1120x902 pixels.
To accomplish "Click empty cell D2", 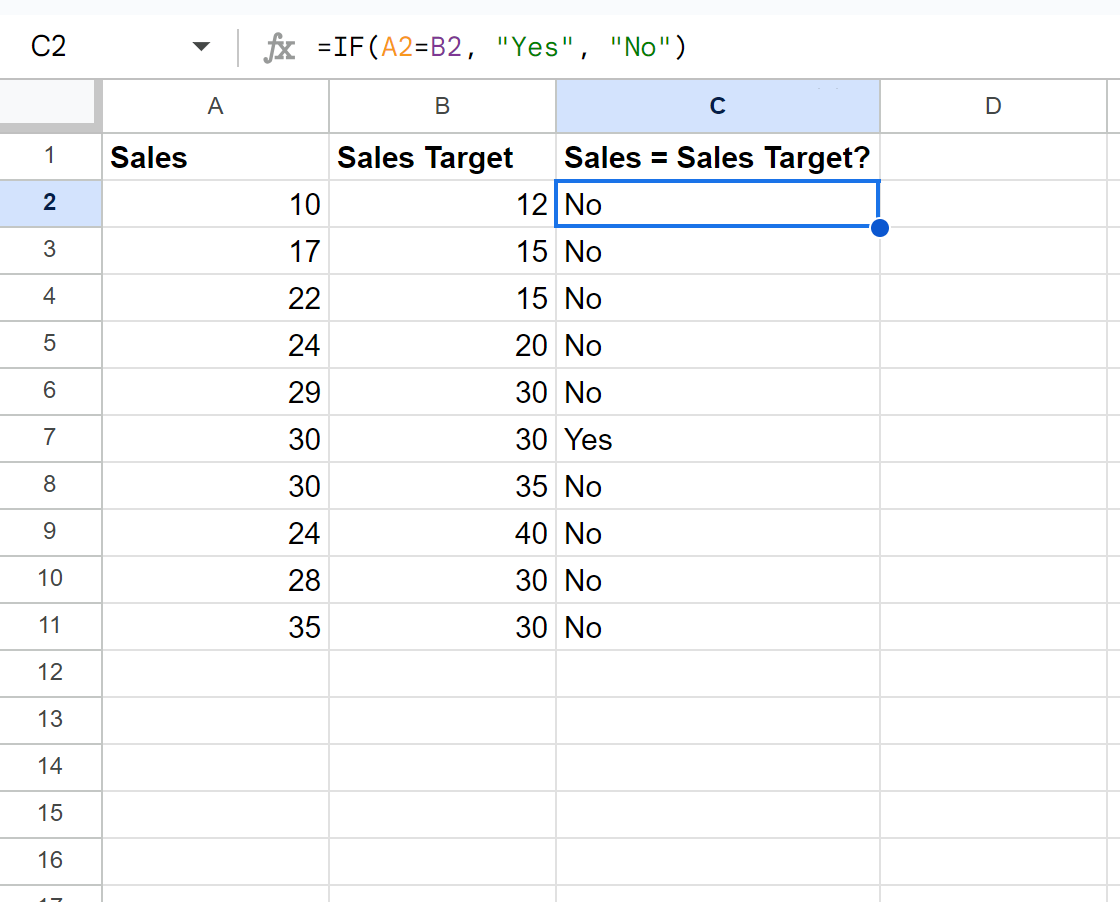I will (x=993, y=204).
